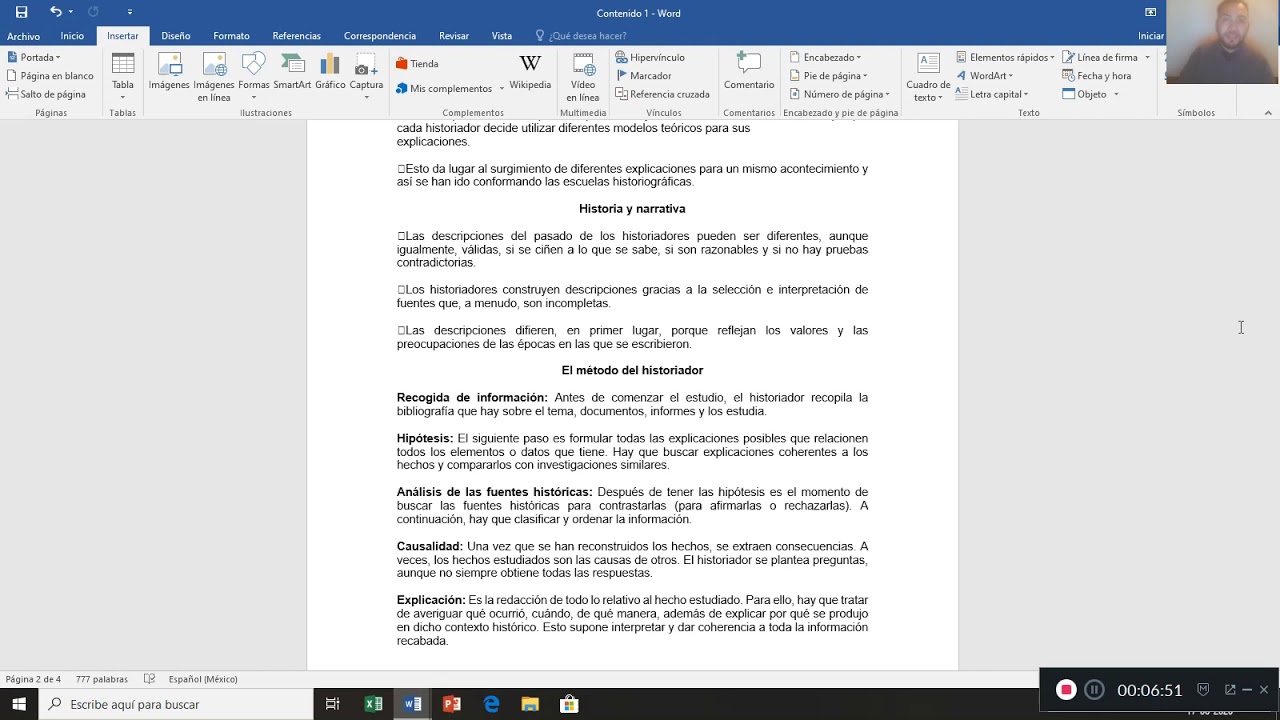Pause the screen recording
Screen dimensions: 1280x720
(1094, 689)
